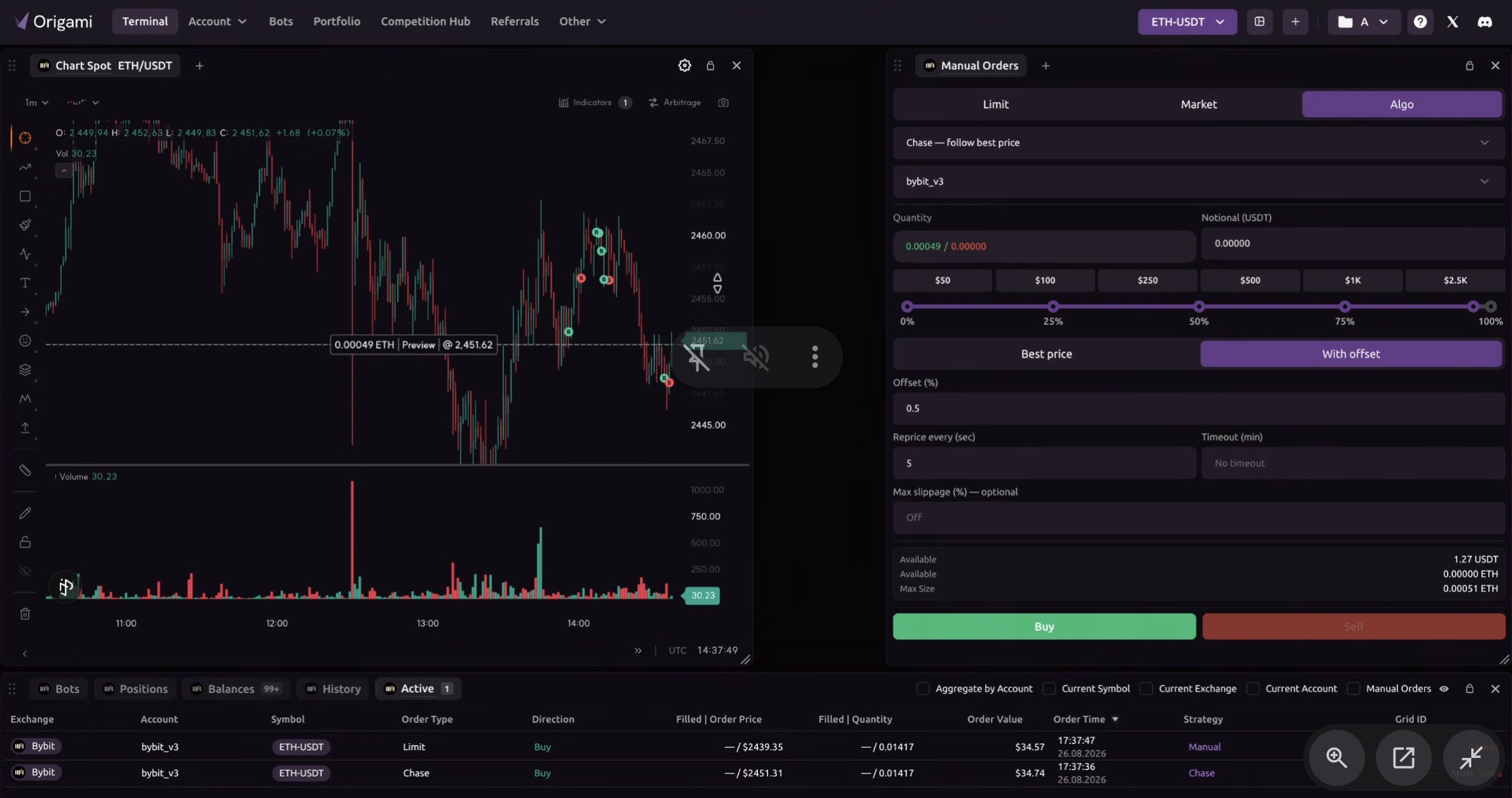
Task: Expand the Chase follow best price dropdown
Action: [1198, 143]
